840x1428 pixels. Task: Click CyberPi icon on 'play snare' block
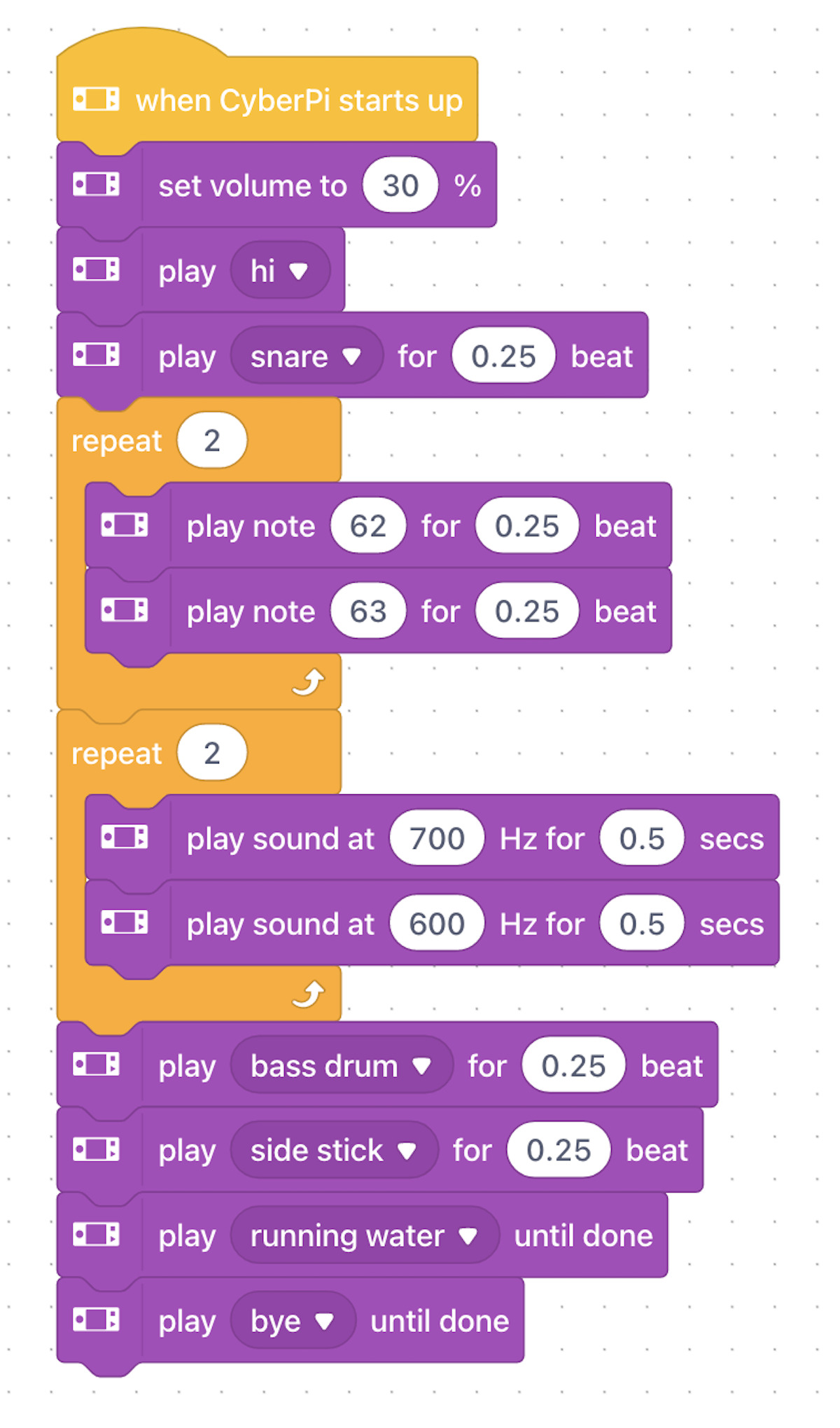[x=96, y=354]
